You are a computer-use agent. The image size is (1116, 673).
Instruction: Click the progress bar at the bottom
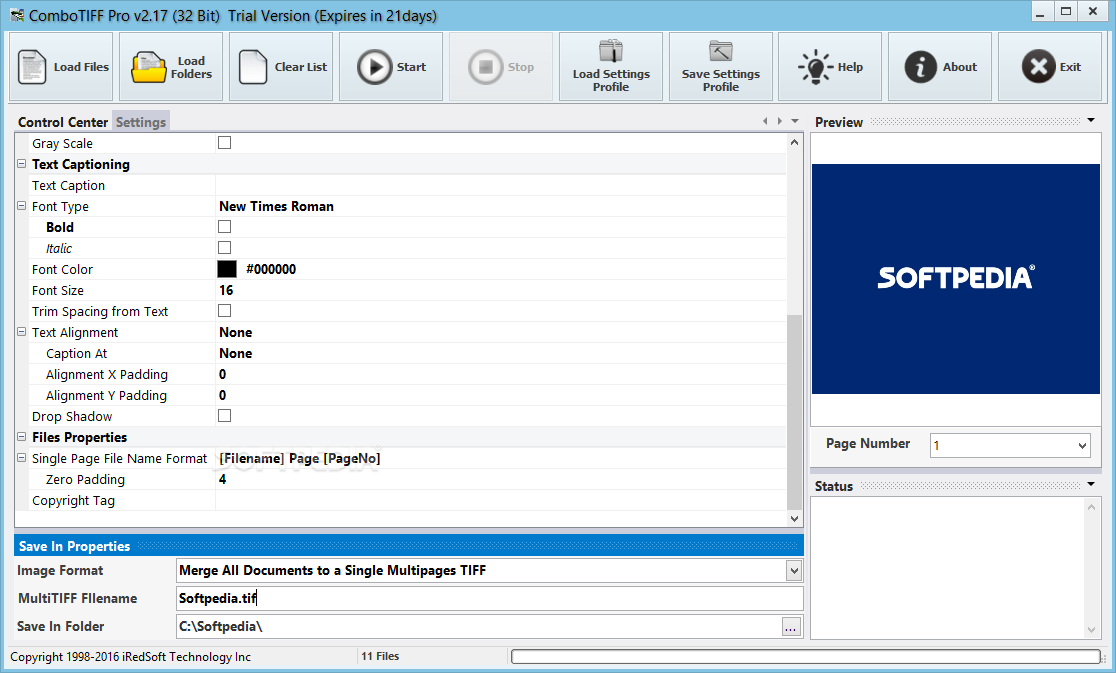(806, 657)
